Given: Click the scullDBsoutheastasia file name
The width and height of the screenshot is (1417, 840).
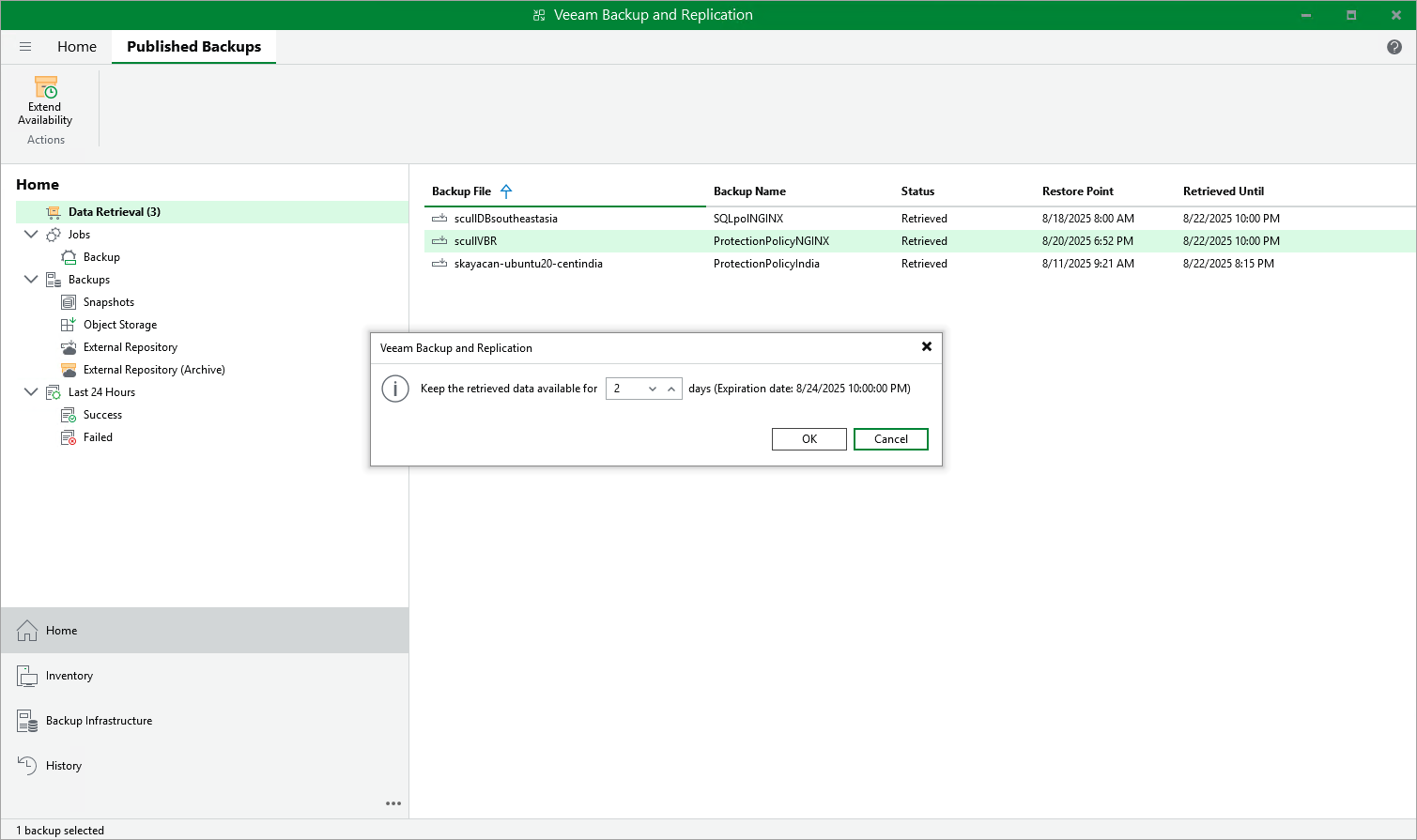Looking at the screenshot, I should click(506, 219).
